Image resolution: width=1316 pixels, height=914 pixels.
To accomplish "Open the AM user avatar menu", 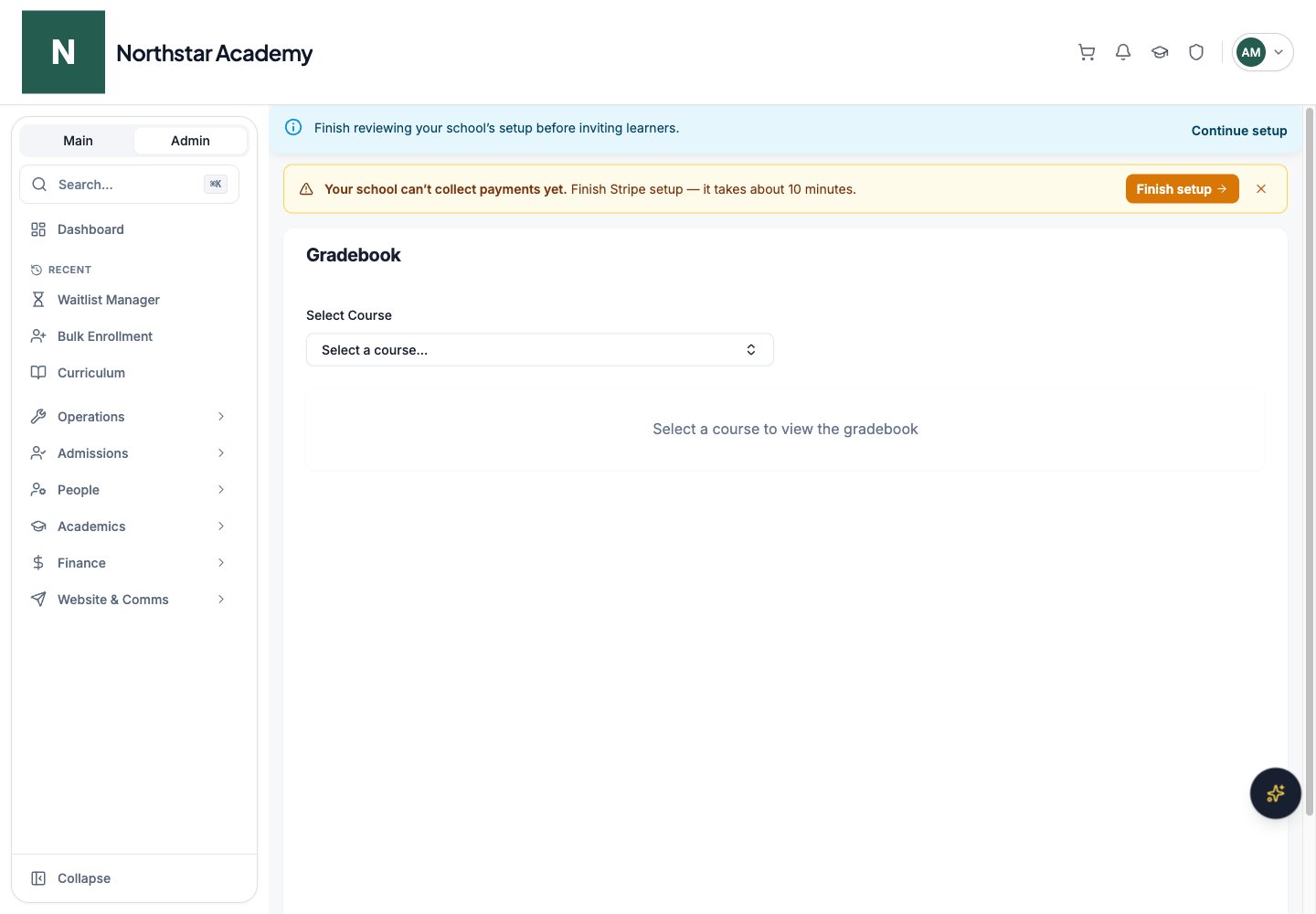I will click(x=1263, y=52).
